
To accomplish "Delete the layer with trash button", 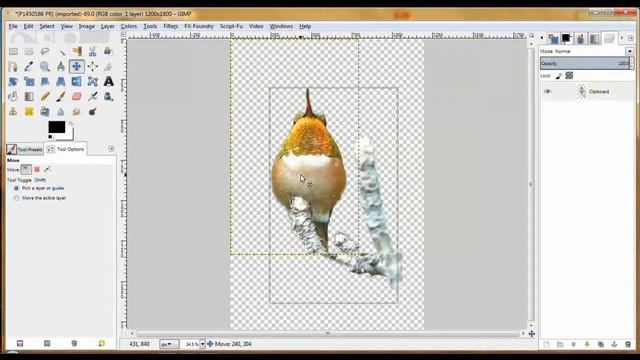I will coord(628,344).
